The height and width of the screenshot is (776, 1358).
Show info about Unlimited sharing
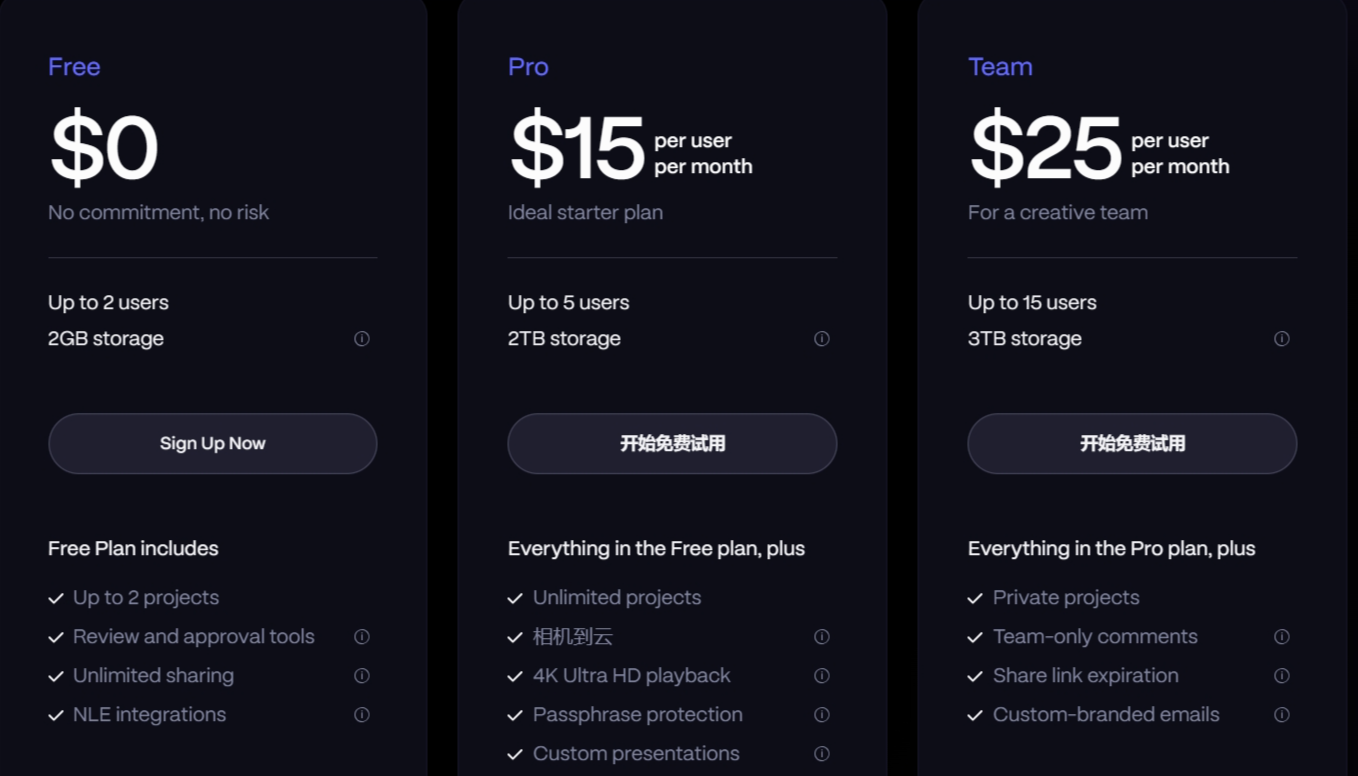click(x=362, y=676)
